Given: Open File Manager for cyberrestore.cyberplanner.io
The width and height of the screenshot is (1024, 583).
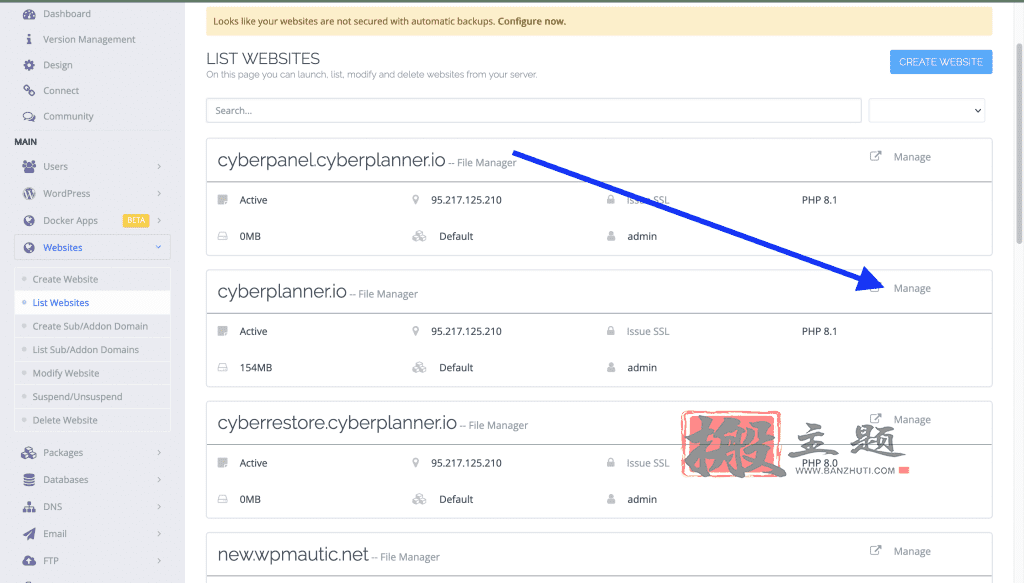Looking at the screenshot, I should pyautogui.click(x=498, y=425).
